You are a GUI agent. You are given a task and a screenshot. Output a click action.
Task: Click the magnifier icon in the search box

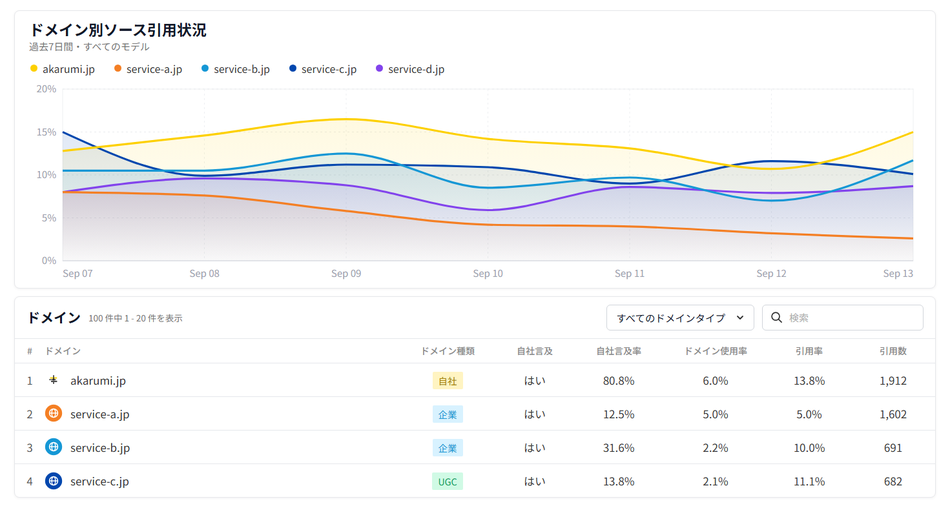(776, 318)
